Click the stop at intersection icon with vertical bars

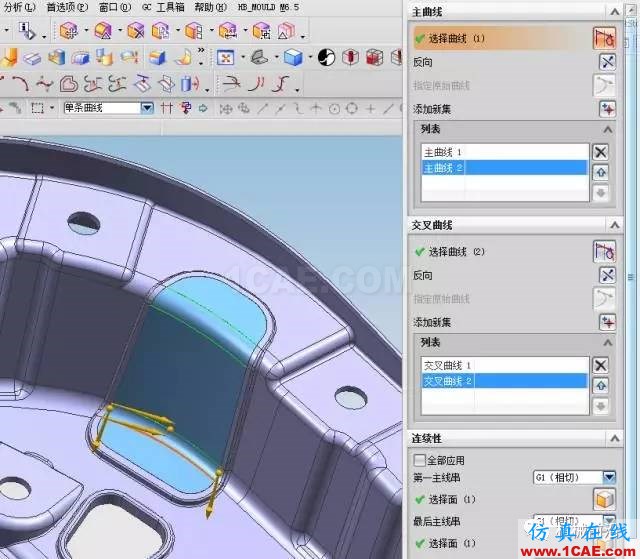click(x=167, y=108)
